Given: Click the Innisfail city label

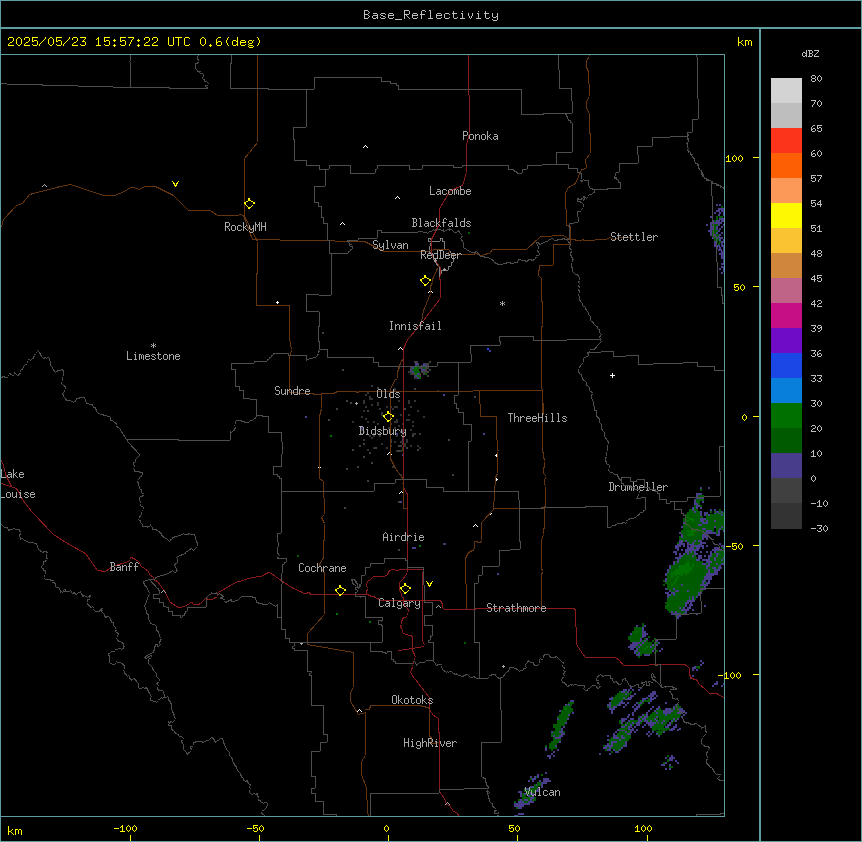Looking at the screenshot, I should pyautogui.click(x=415, y=326).
